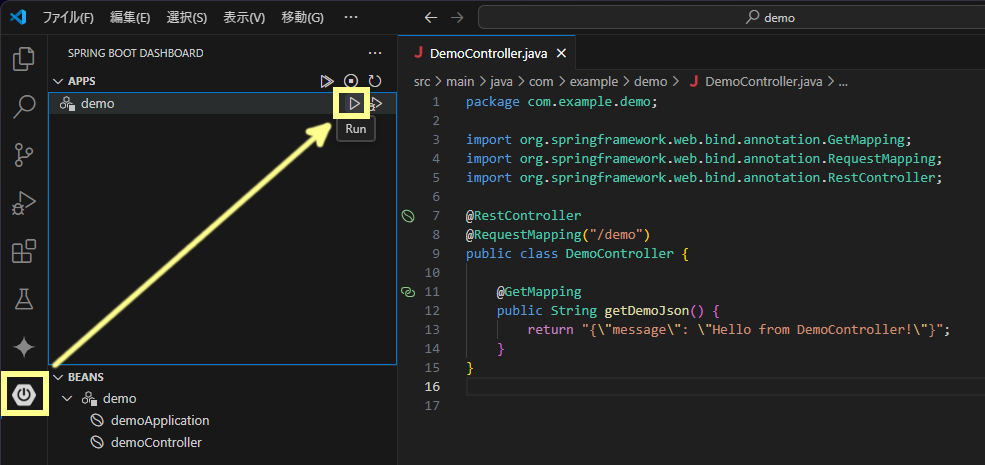Click the package com.example.demo line
This screenshot has height=465, width=985.
pos(562,102)
